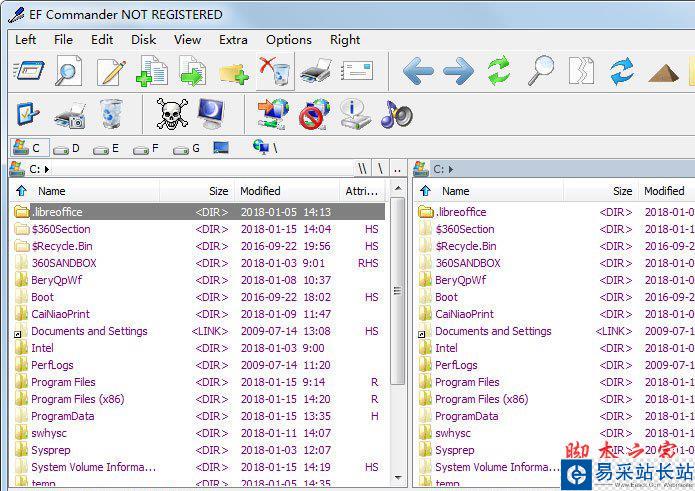Open the search magnifying glass icon
The image size is (695, 491).
click(540, 71)
